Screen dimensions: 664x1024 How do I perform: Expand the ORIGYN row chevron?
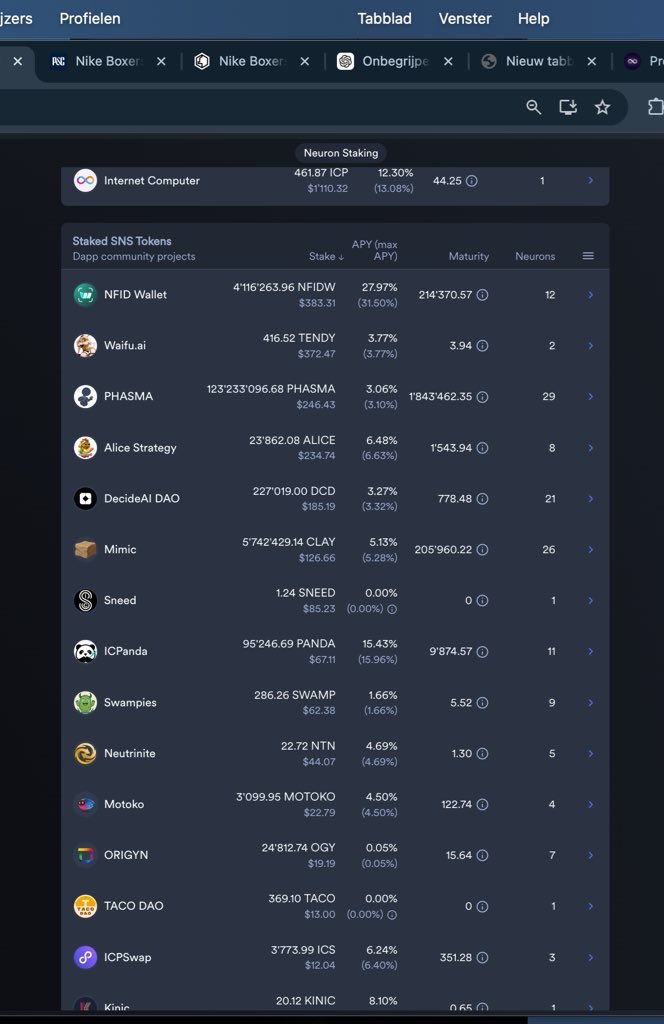click(x=590, y=856)
